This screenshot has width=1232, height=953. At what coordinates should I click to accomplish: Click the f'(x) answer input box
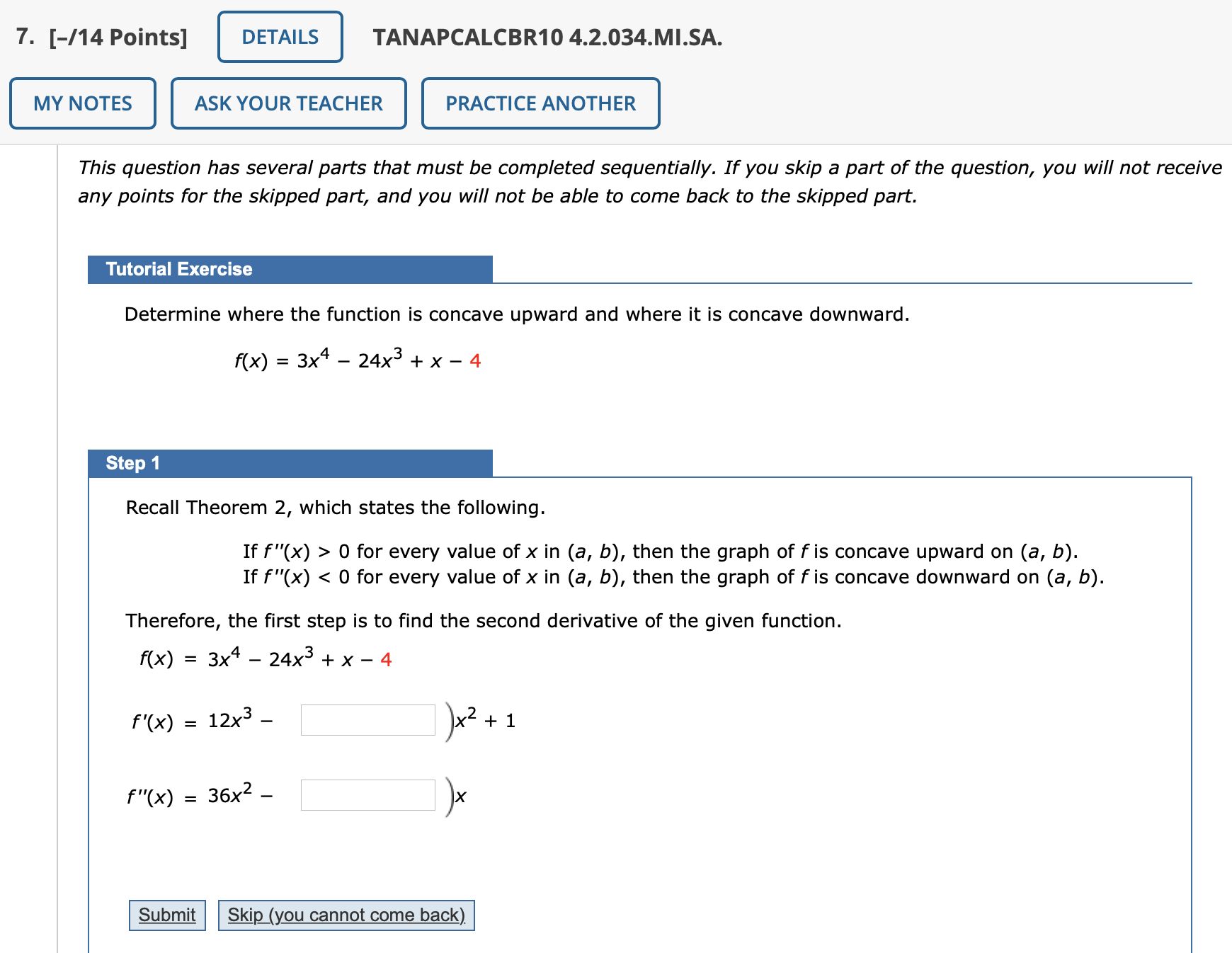point(367,720)
